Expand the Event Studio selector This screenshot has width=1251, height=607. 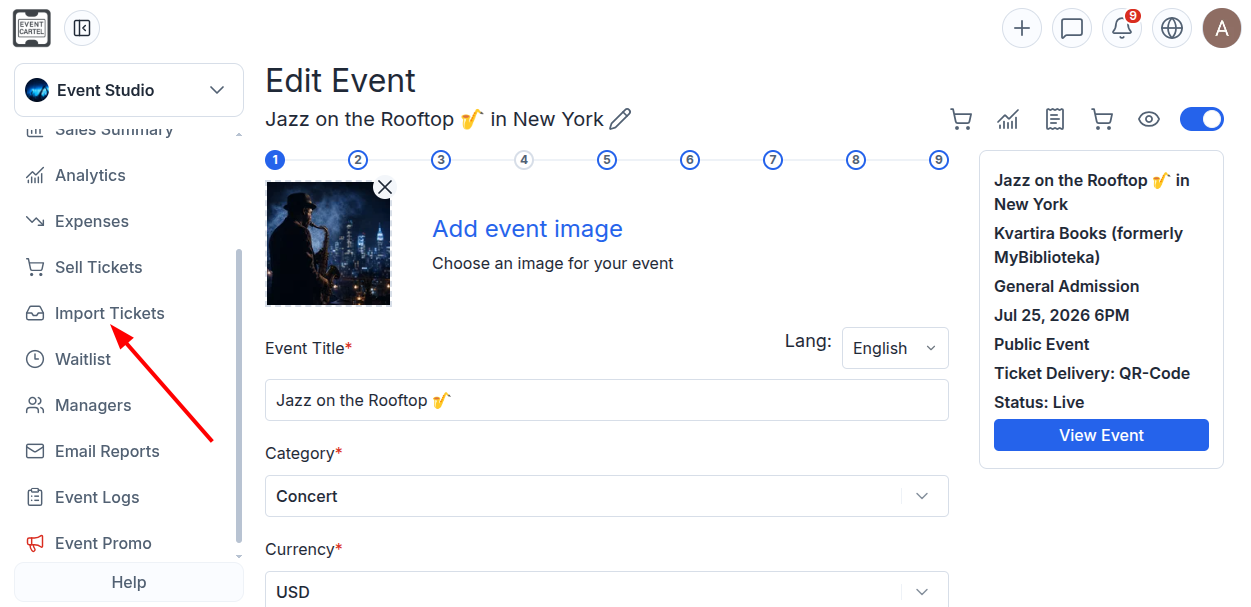(129, 90)
